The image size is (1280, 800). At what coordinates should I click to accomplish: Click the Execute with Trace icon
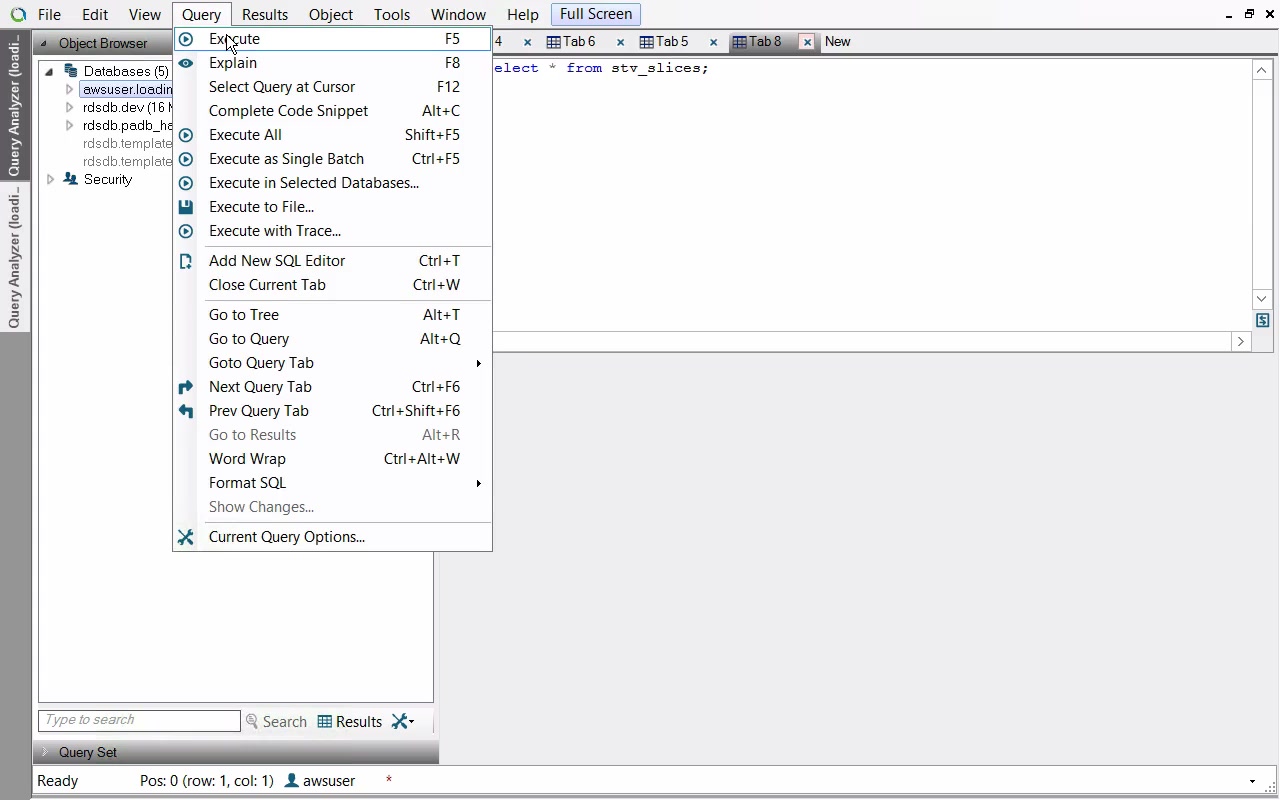186,231
